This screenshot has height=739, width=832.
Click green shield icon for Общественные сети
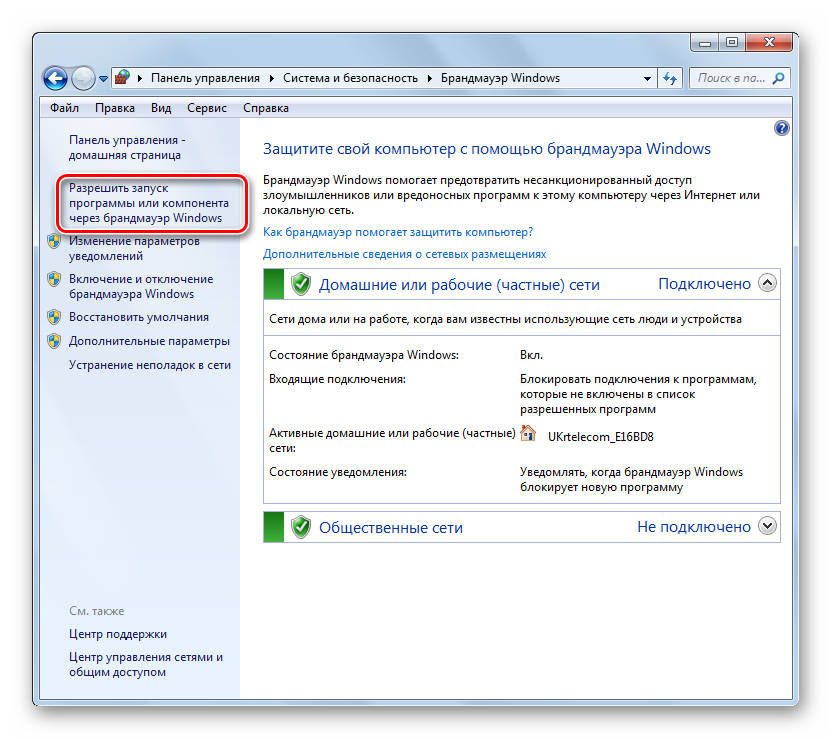[x=300, y=527]
